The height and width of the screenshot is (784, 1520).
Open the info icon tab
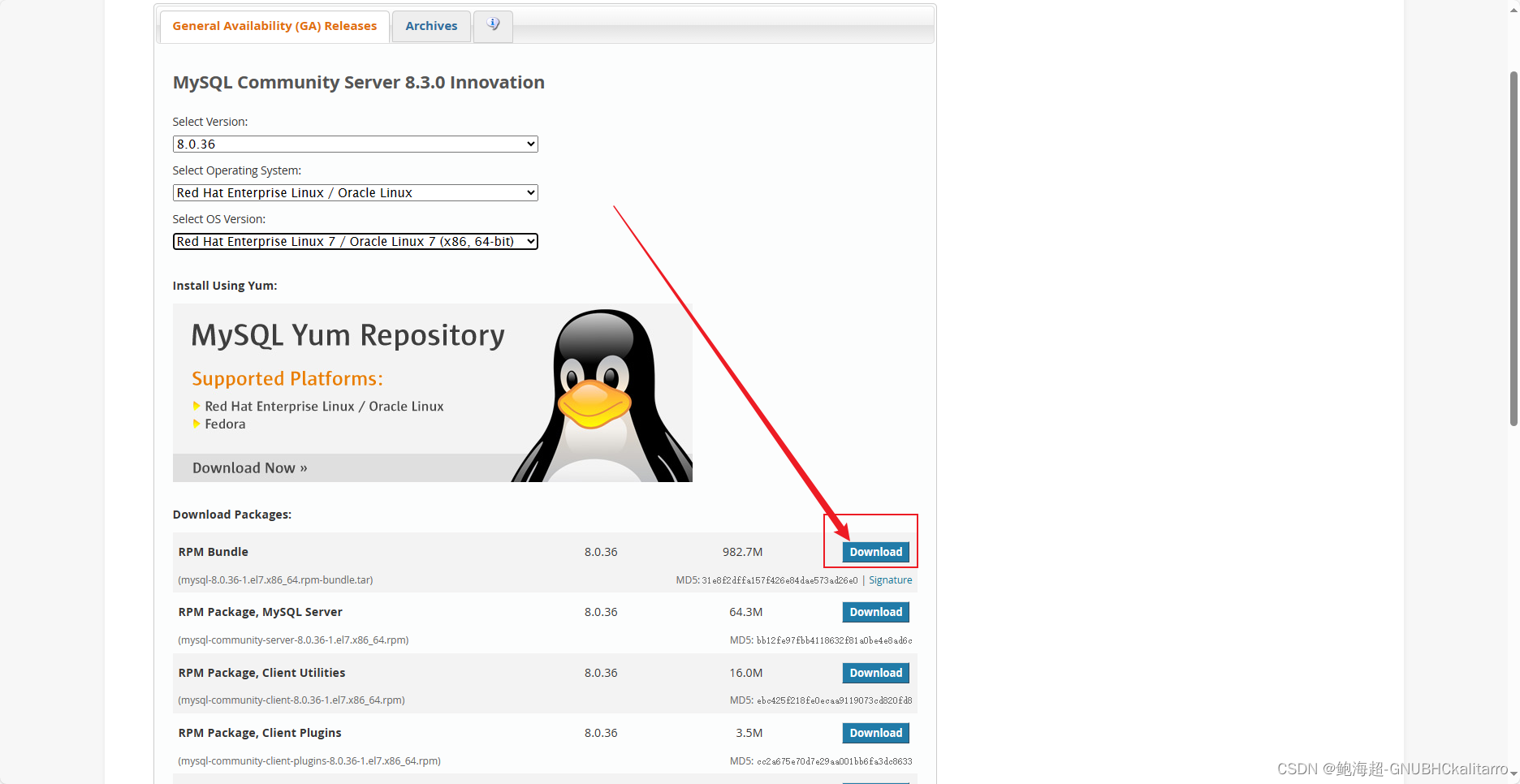click(x=493, y=26)
